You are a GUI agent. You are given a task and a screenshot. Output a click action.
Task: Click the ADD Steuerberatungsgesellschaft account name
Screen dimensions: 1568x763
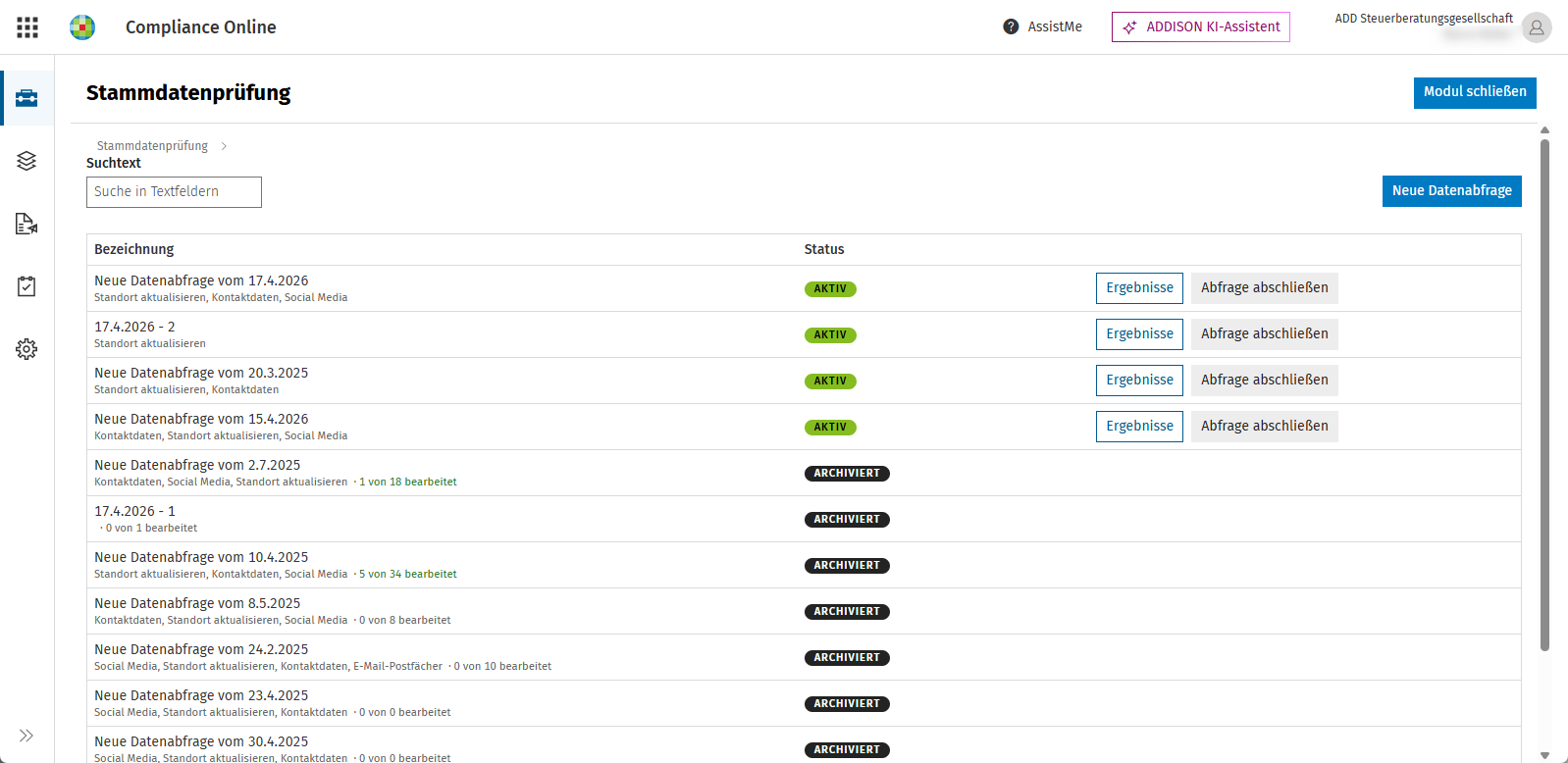click(x=1424, y=19)
